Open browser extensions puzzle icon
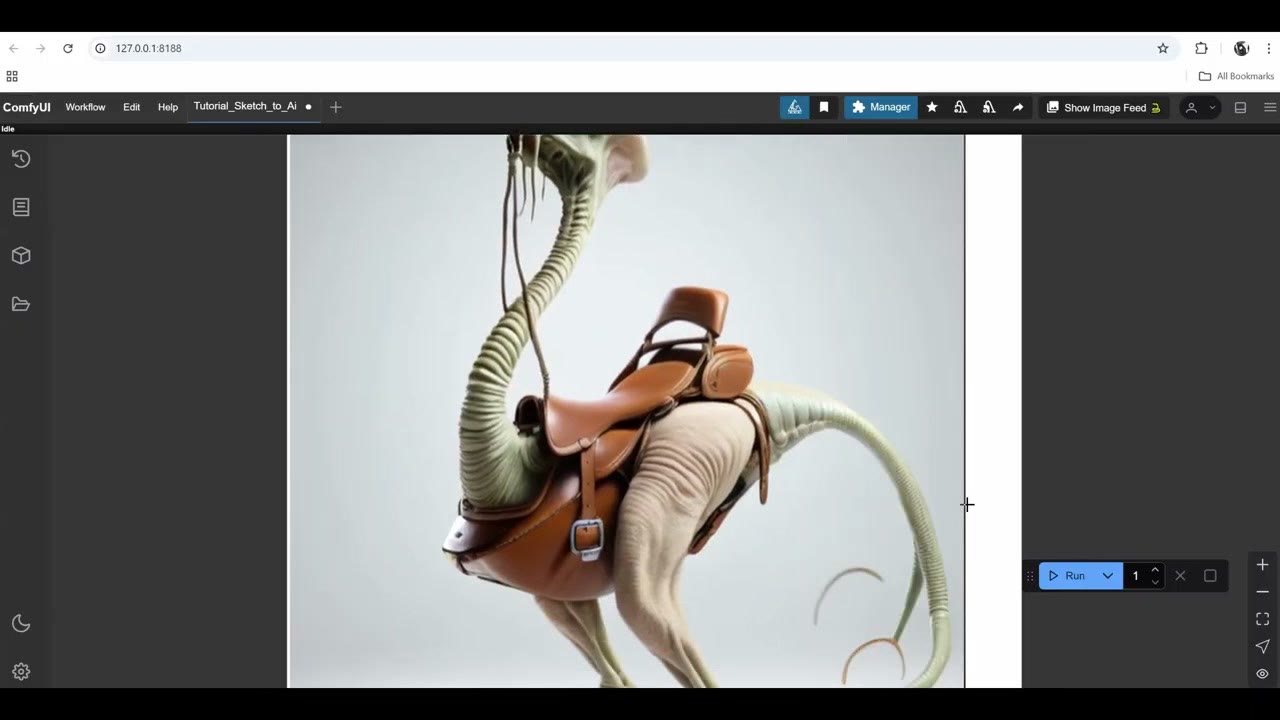Viewport: 1280px width, 720px height. pyautogui.click(x=1202, y=48)
